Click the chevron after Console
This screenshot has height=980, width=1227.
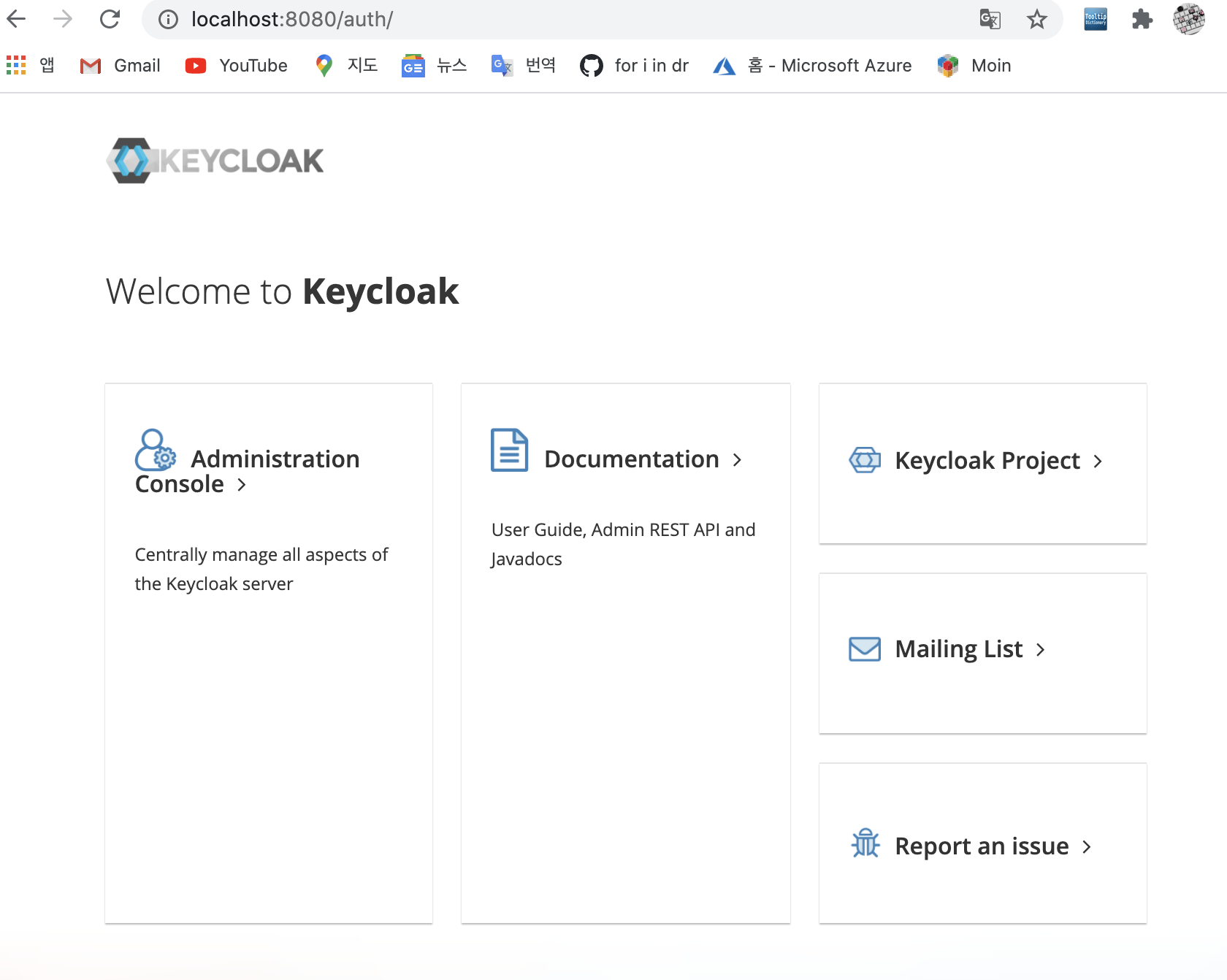pyautogui.click(x=242, y=485)
